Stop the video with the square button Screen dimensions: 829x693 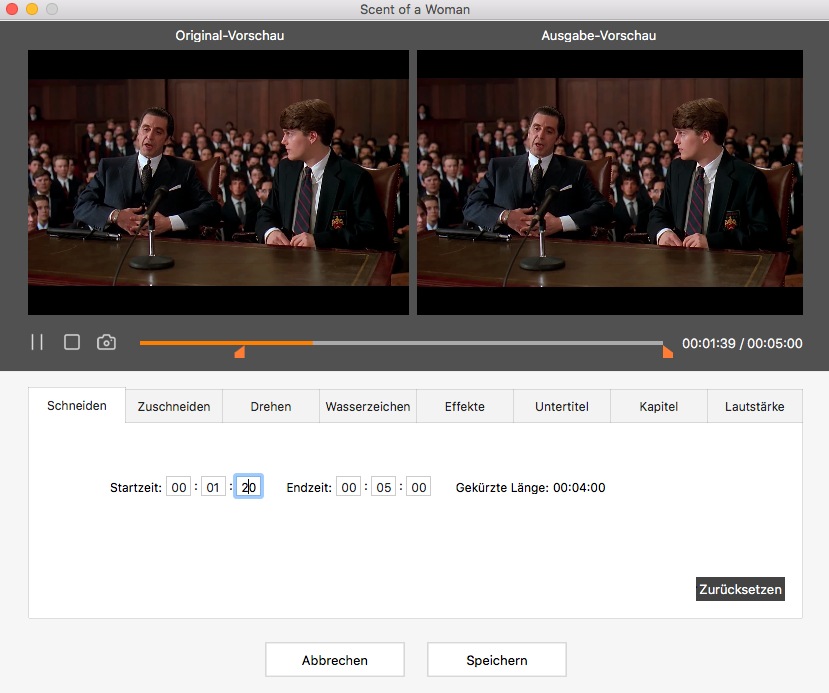pos(72,342)
